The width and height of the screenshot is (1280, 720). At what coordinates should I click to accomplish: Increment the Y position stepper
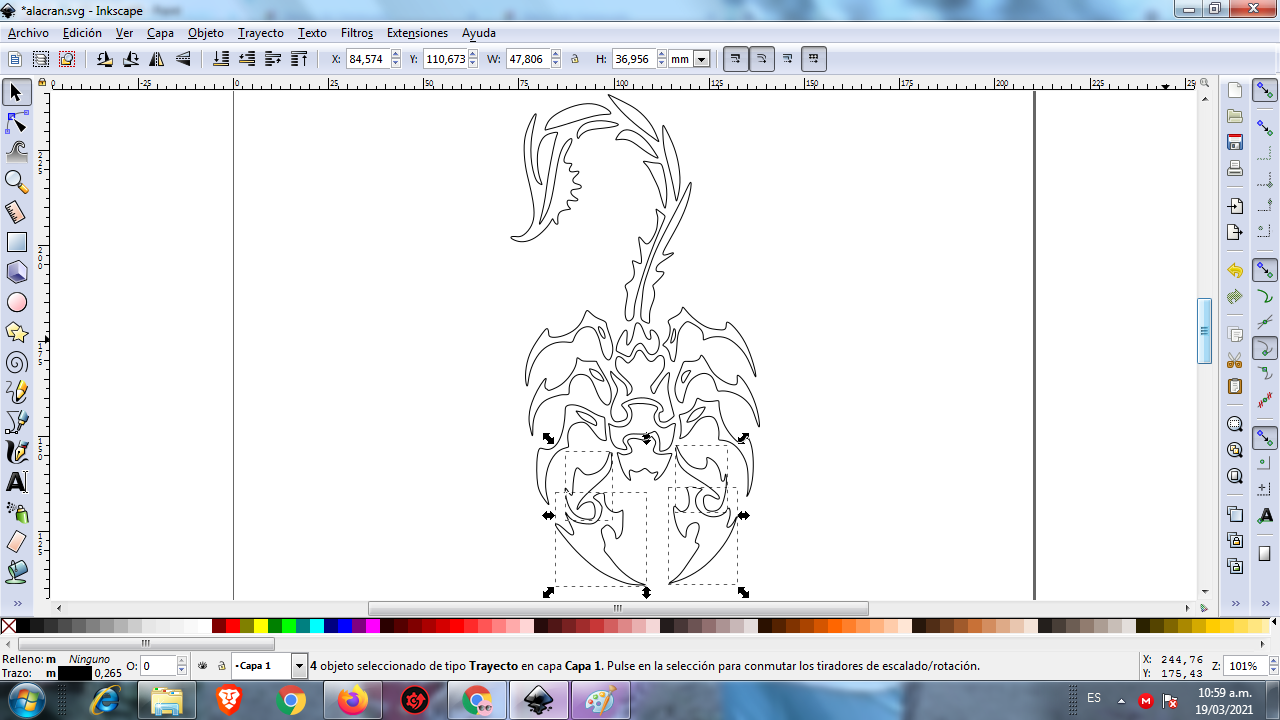tap(475, 55)
